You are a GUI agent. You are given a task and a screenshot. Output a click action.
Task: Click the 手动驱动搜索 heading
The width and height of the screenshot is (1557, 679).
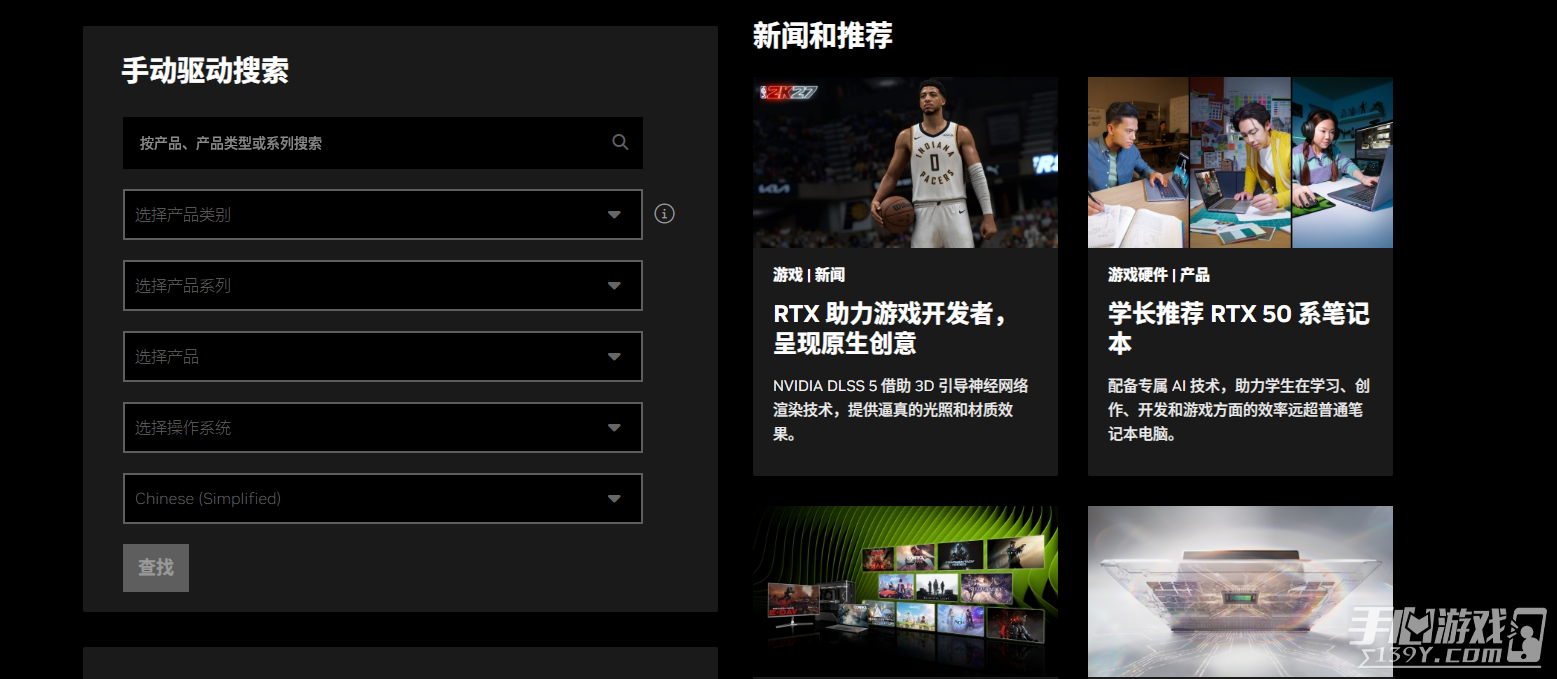click(x=205, y=71)
